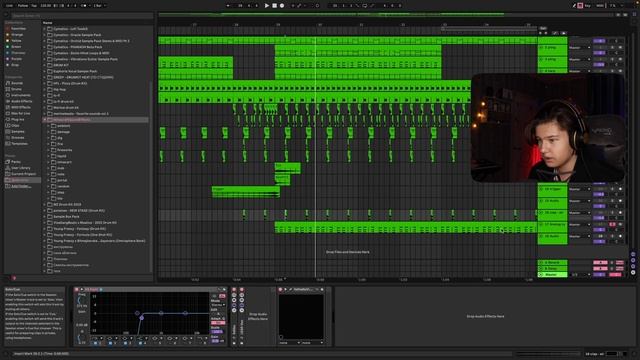The height and width of the screenshot is (360, 640).
Task: Select the Favorites collection
Action: point(18,29)
